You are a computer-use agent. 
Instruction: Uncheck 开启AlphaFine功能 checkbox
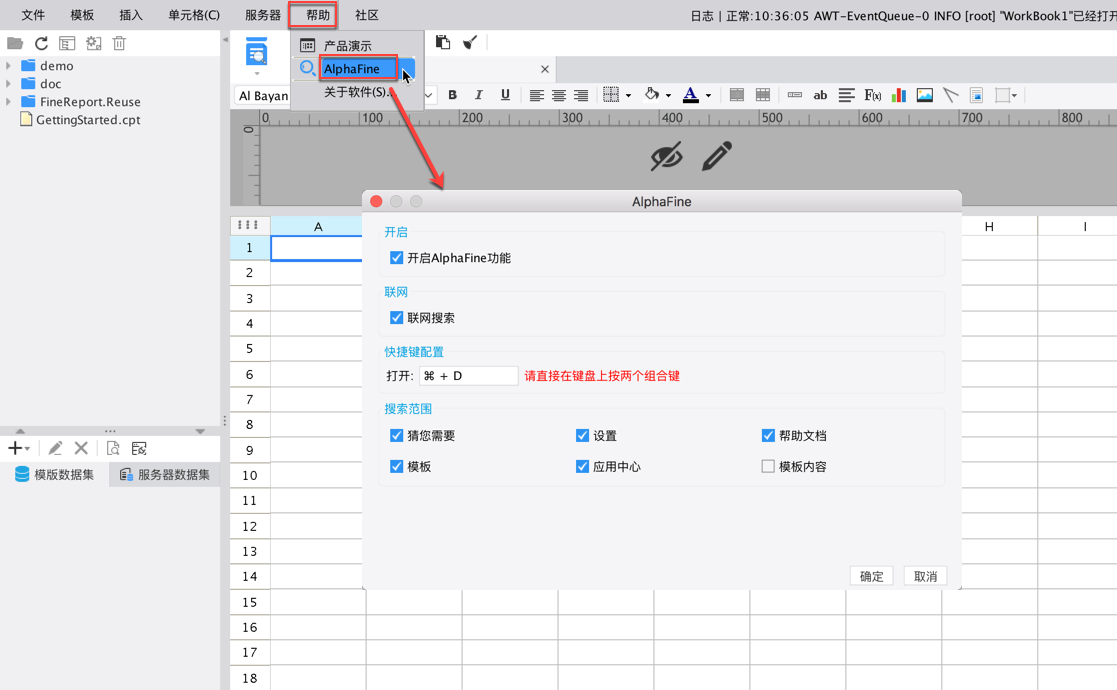[397, 258]
